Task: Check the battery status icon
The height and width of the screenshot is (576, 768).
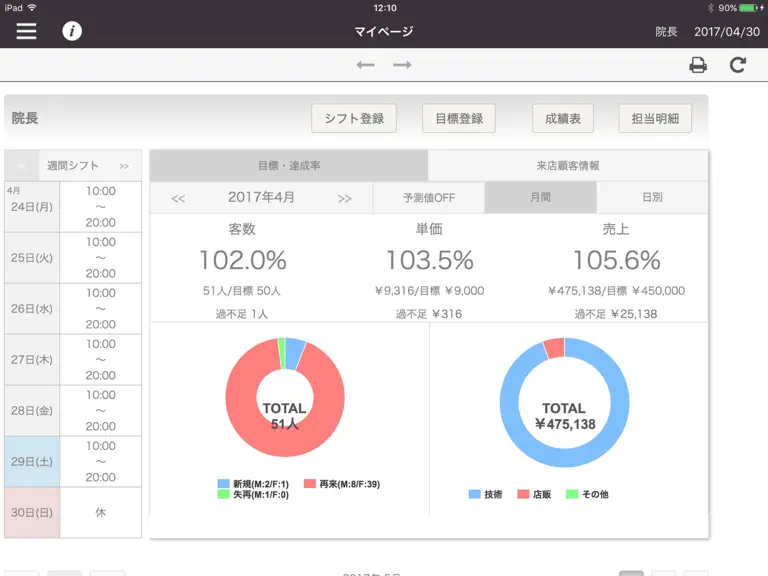Action: coord(749,8)
